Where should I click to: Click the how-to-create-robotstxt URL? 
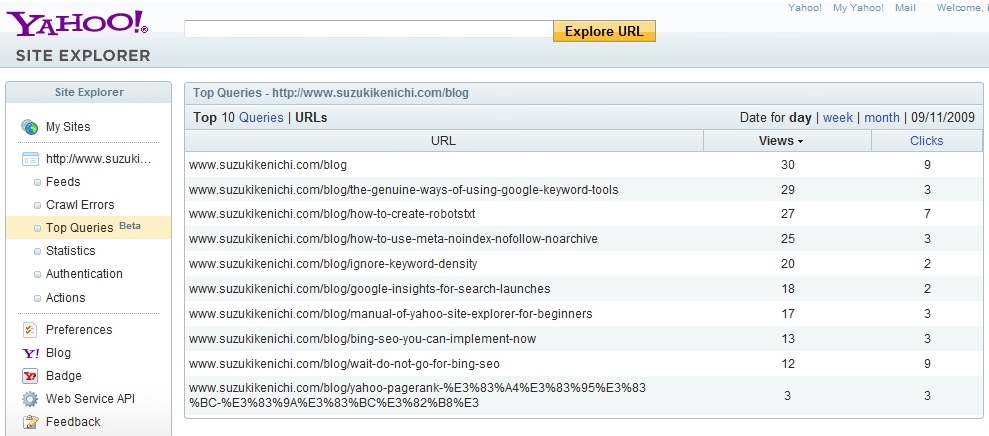(x=332, y=214)
